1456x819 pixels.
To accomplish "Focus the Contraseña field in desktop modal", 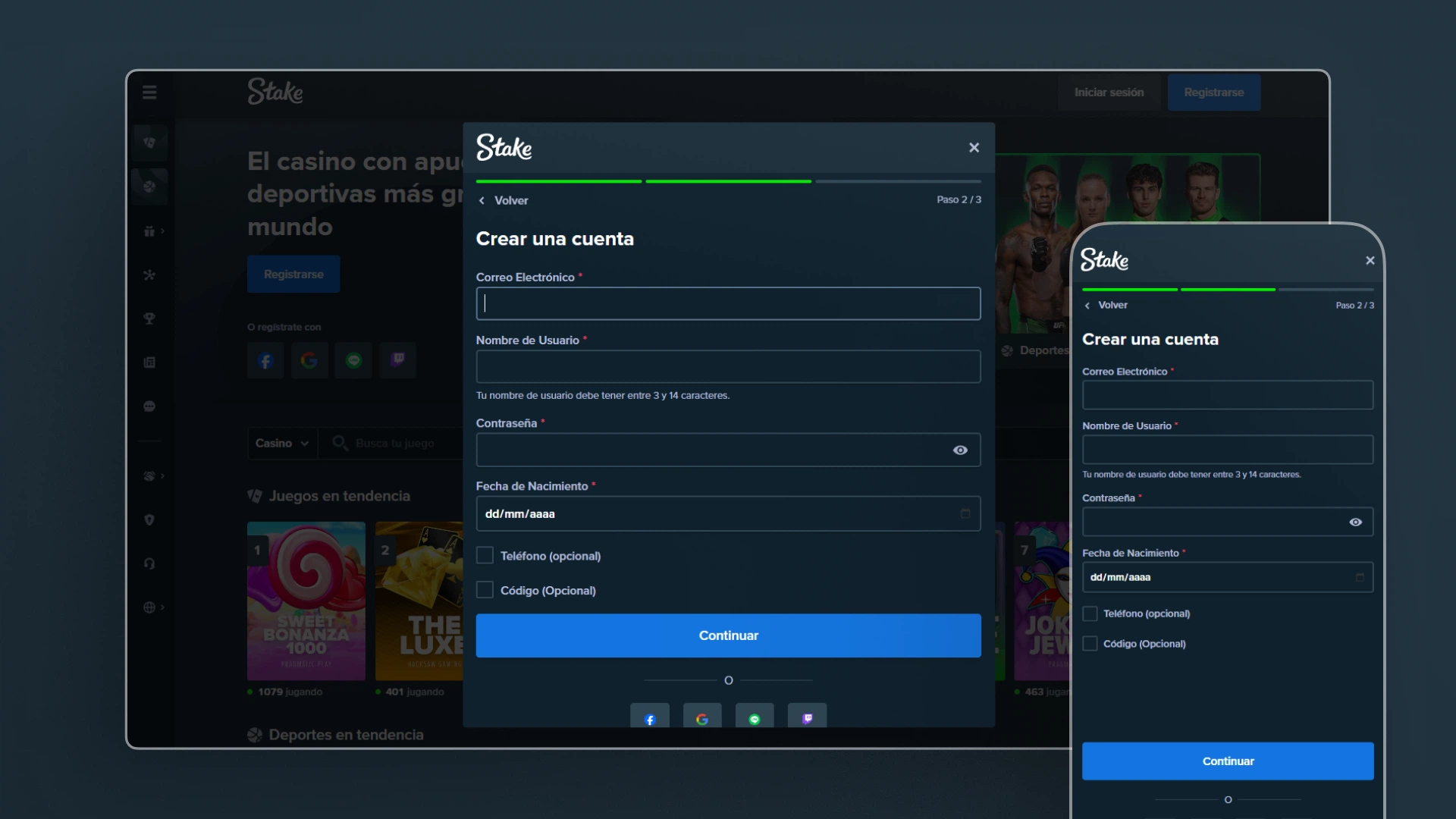I will 728,450.
